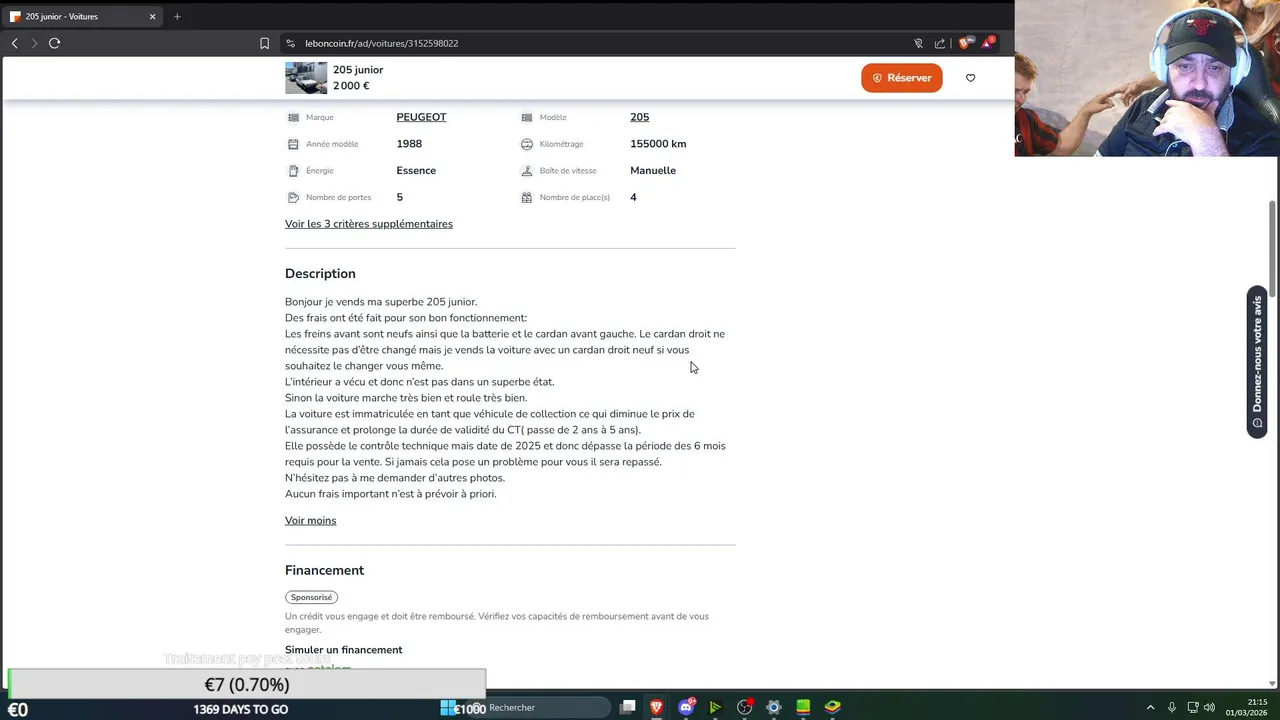Open Brave browser from taskbar
The image size is (1280, 720).
pos(657,707)
